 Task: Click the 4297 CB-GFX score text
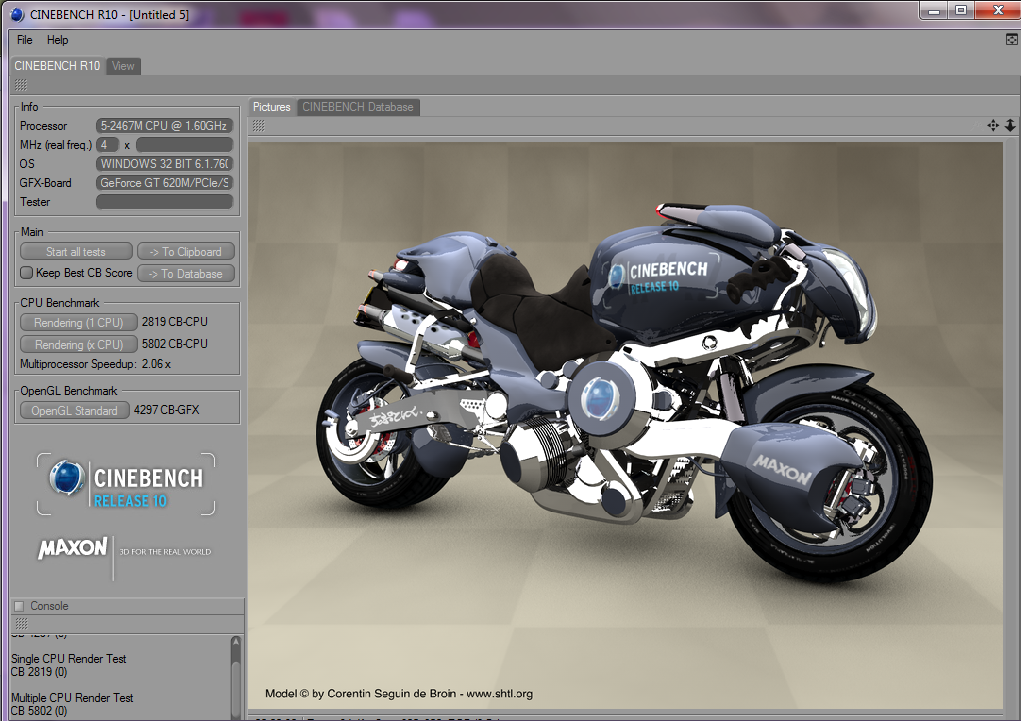pyautogui.click(x=166, y=410)
